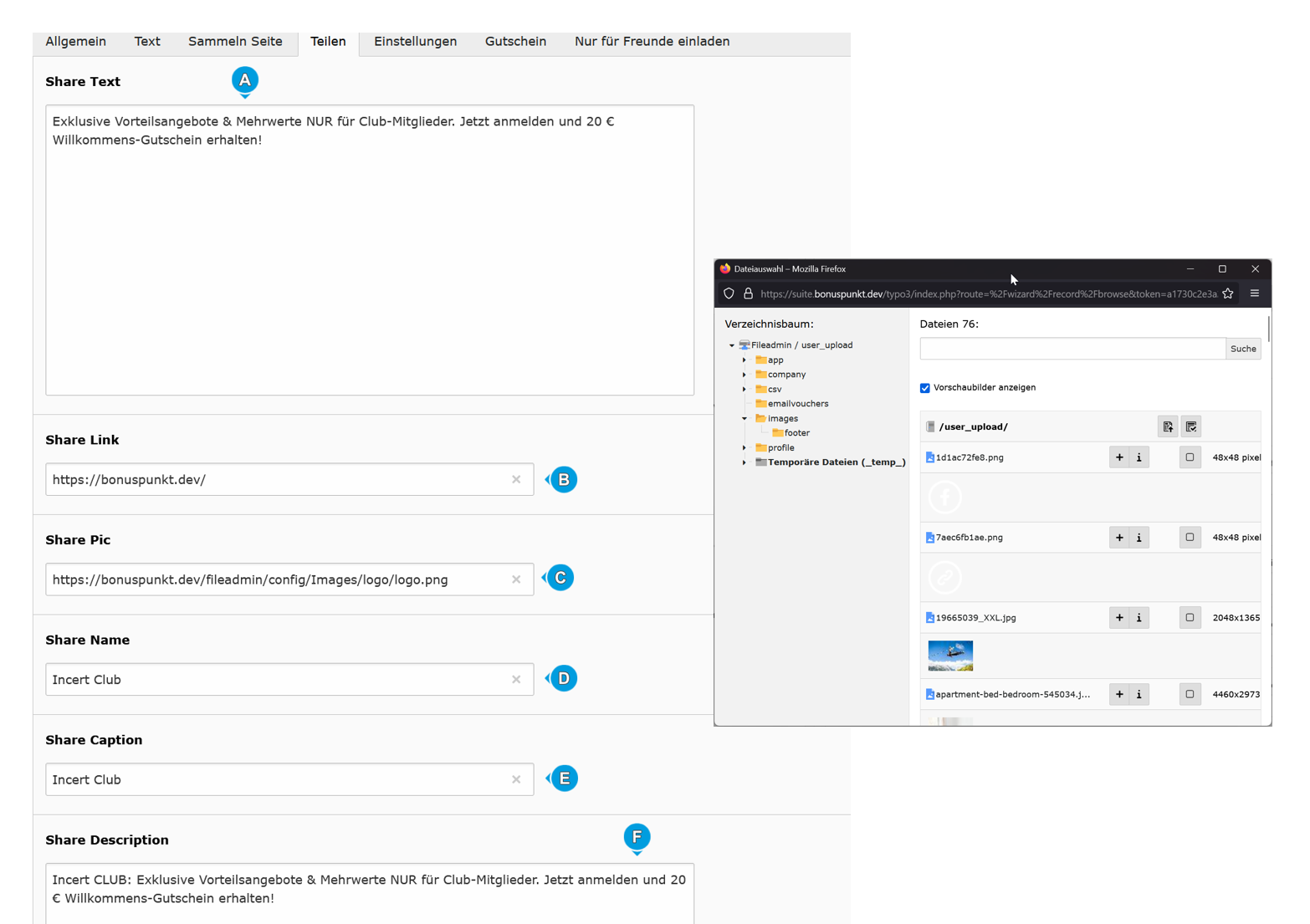Screen dimensions: 1310x924
Task: Click file icon of 19665039_XXL.jpg
Action: pyautogui.click(x=930, y=618)
